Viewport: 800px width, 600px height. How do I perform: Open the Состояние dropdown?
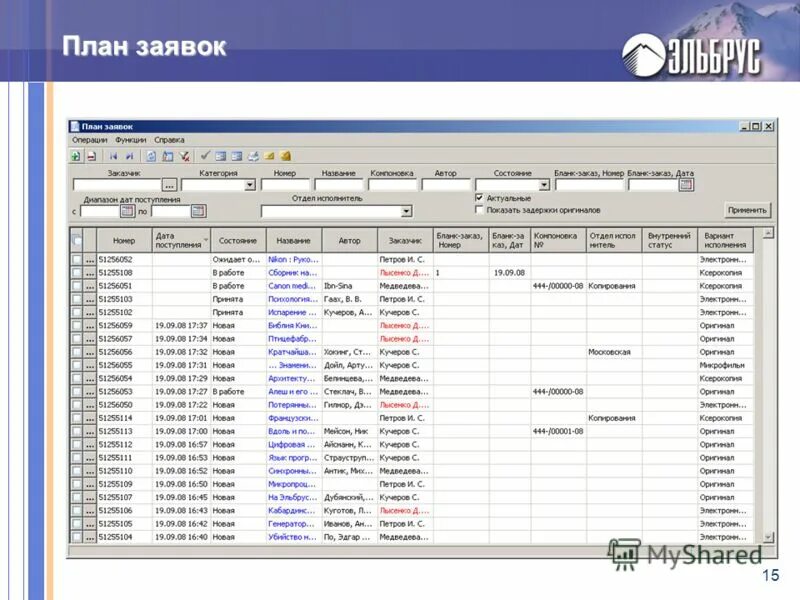pos(544,185)
